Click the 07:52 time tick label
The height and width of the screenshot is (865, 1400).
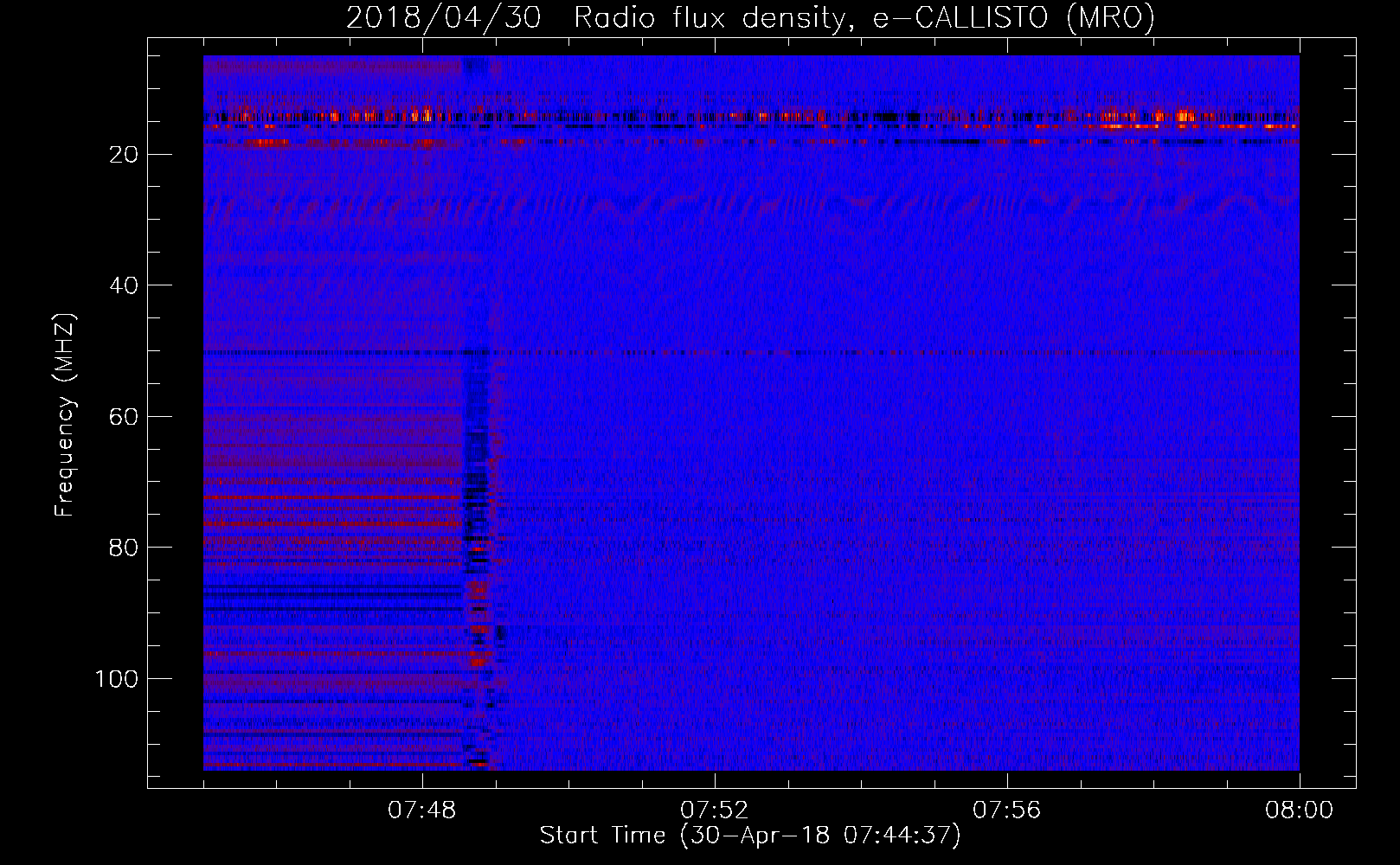point(715,811)
